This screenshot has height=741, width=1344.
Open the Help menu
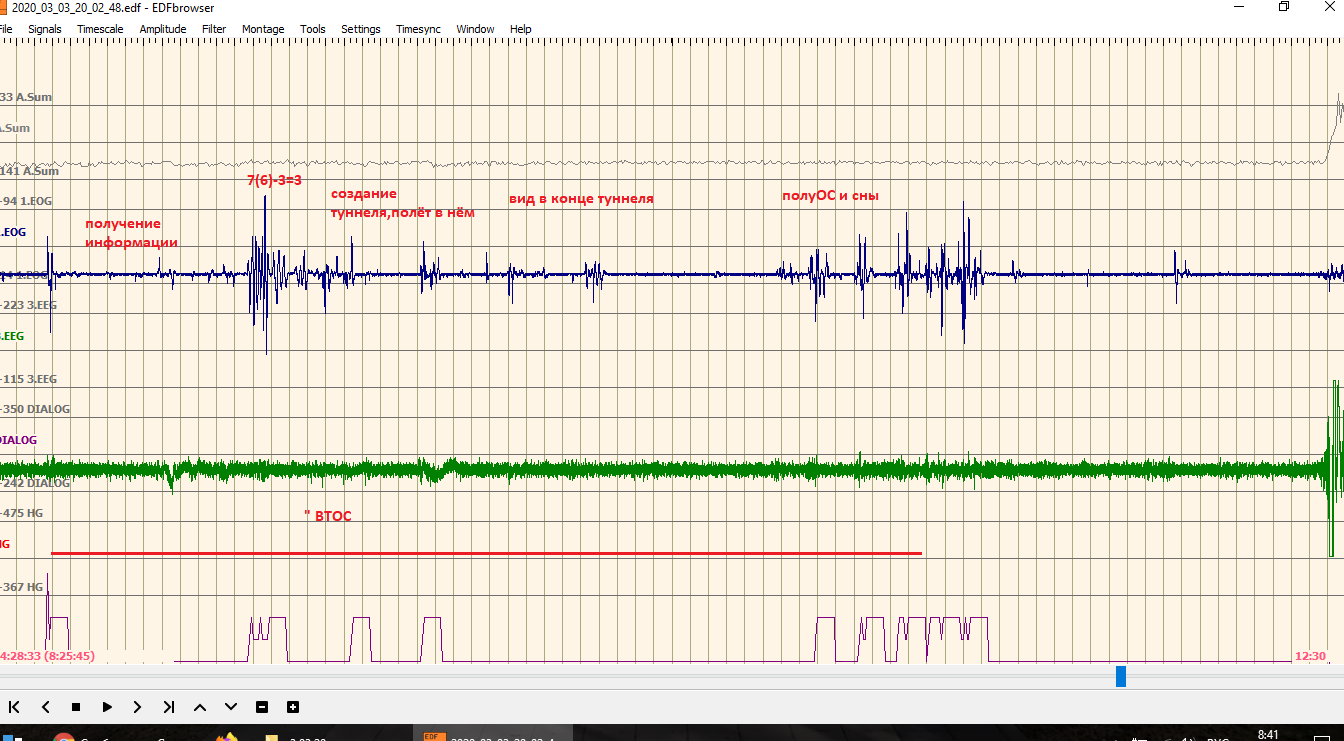[521, 29]
